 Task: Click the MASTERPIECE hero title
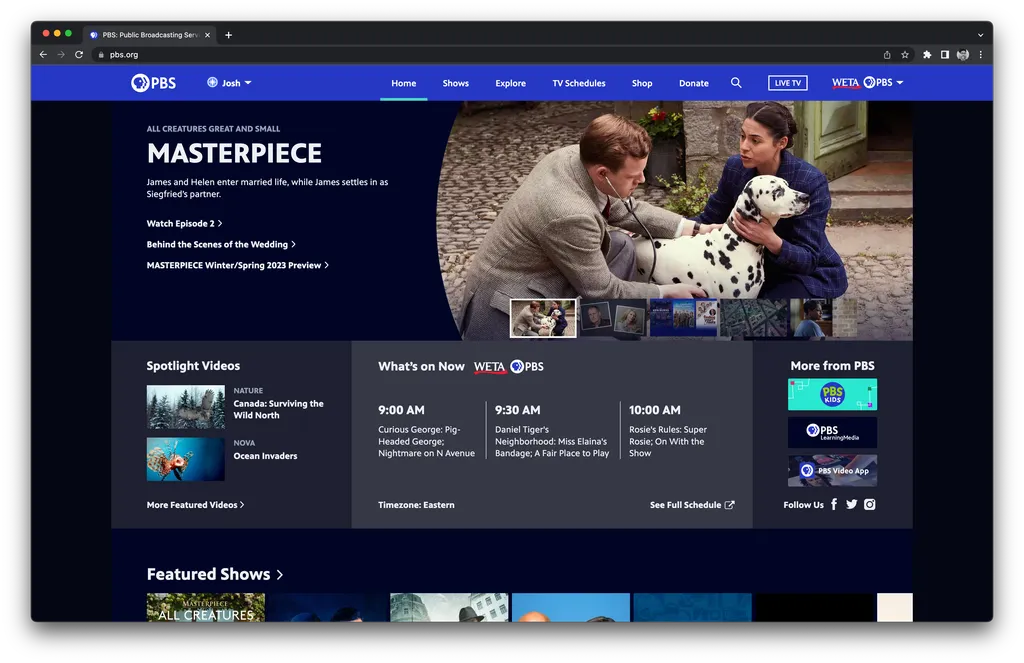tap(234, 154)
